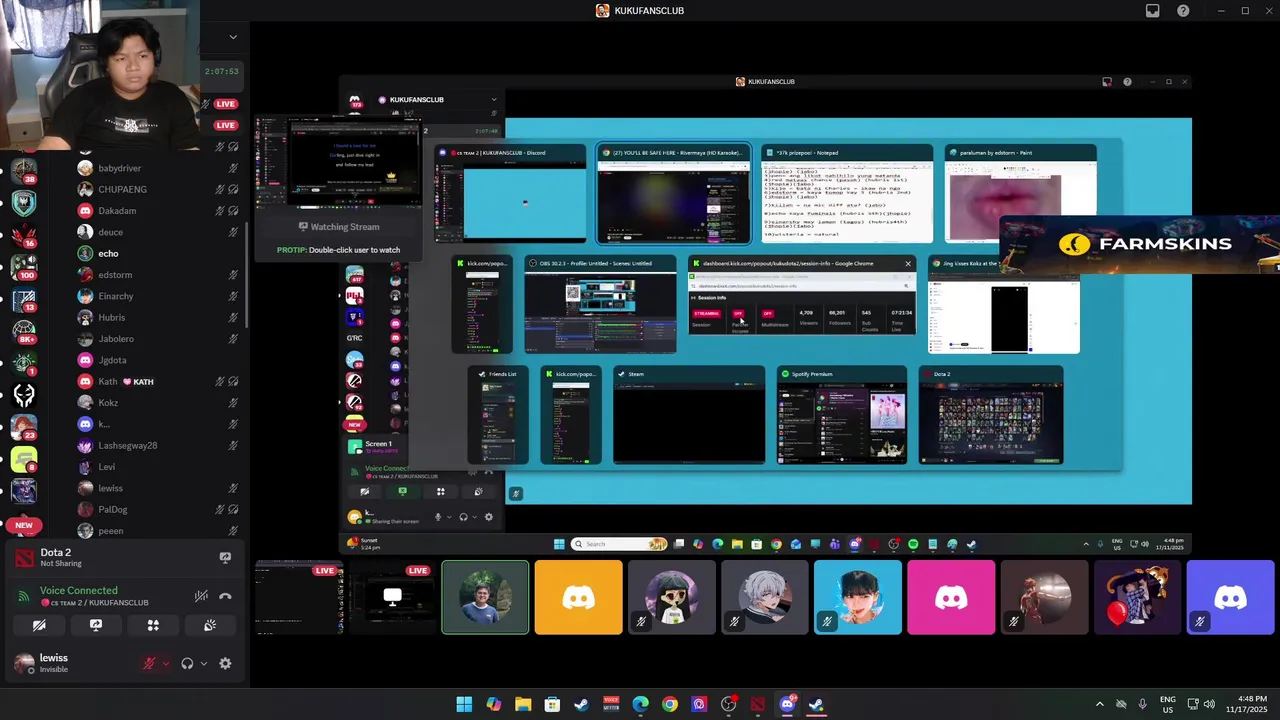The image size is (1280, 720).
Task: Click the streamed Notepad window thumbnail
Action: pyautogui.click(x=847, y=194)
